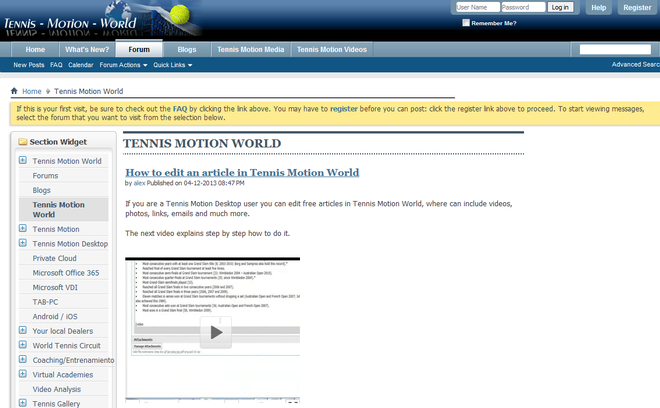Expand the Tennis Motion World tree node
This screenshot has width=660, height=408.
(23, 161)
